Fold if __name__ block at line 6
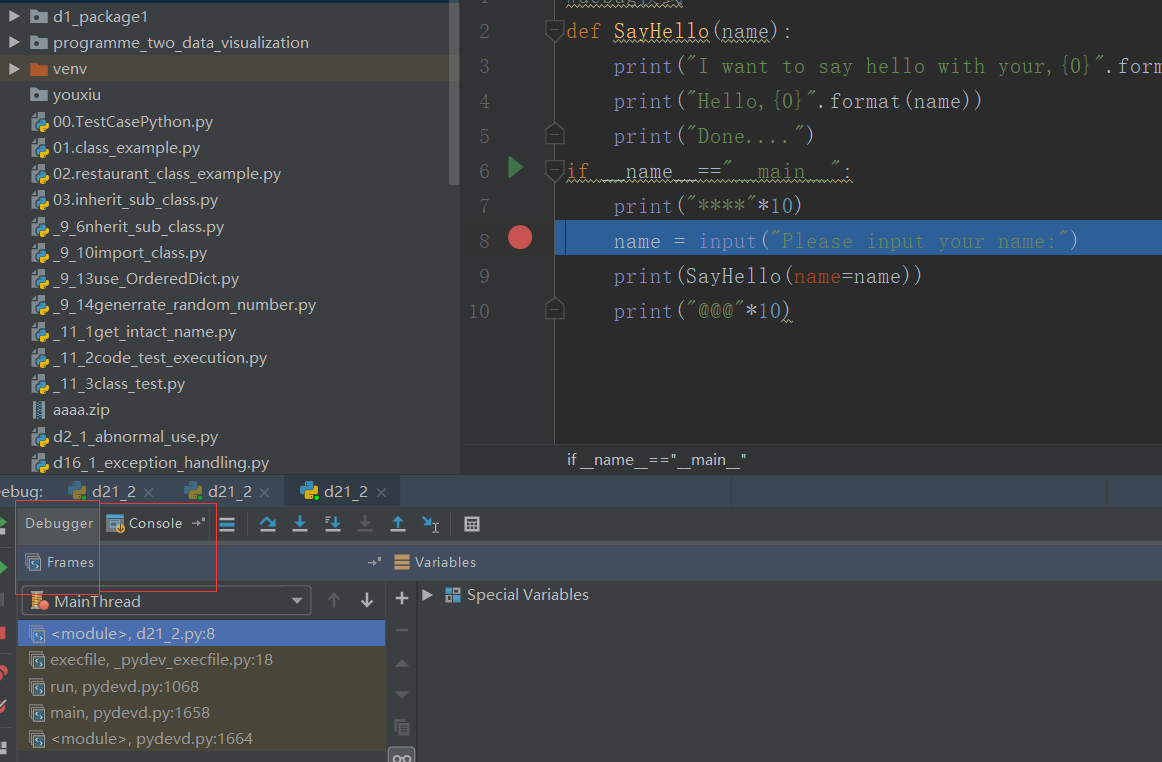Image resolution: width=1162 pixels, height=762 pixels. pos(554,171)
